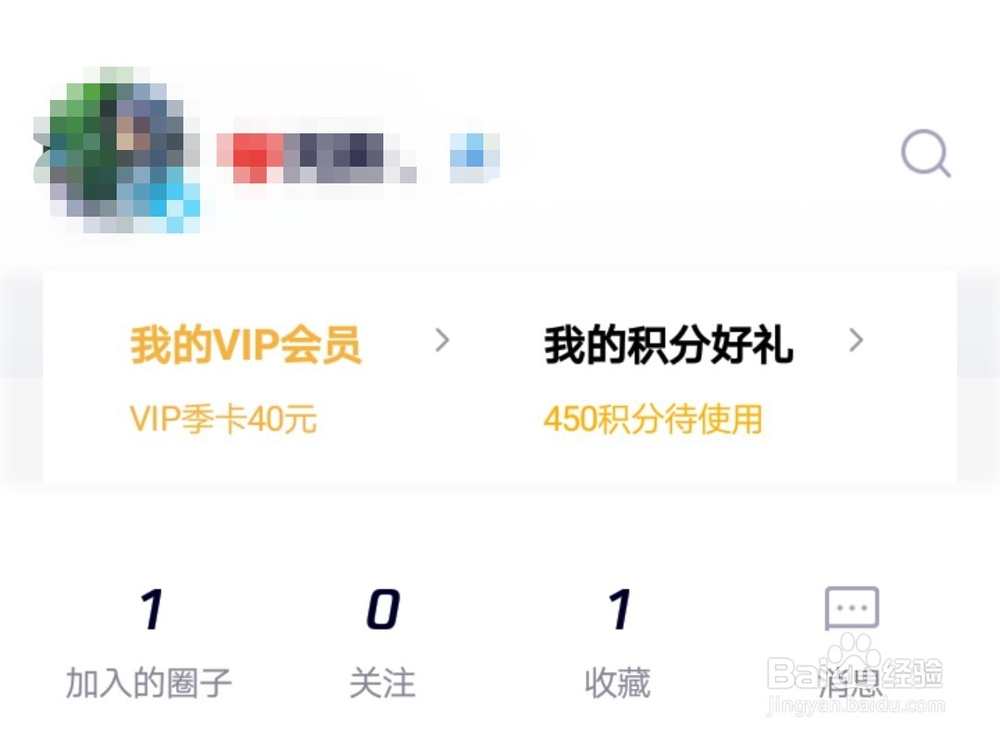Select 加入的圈子 tab label
Screen dimensions: 1000x739
pyautogui.click(x=149, y=683)
